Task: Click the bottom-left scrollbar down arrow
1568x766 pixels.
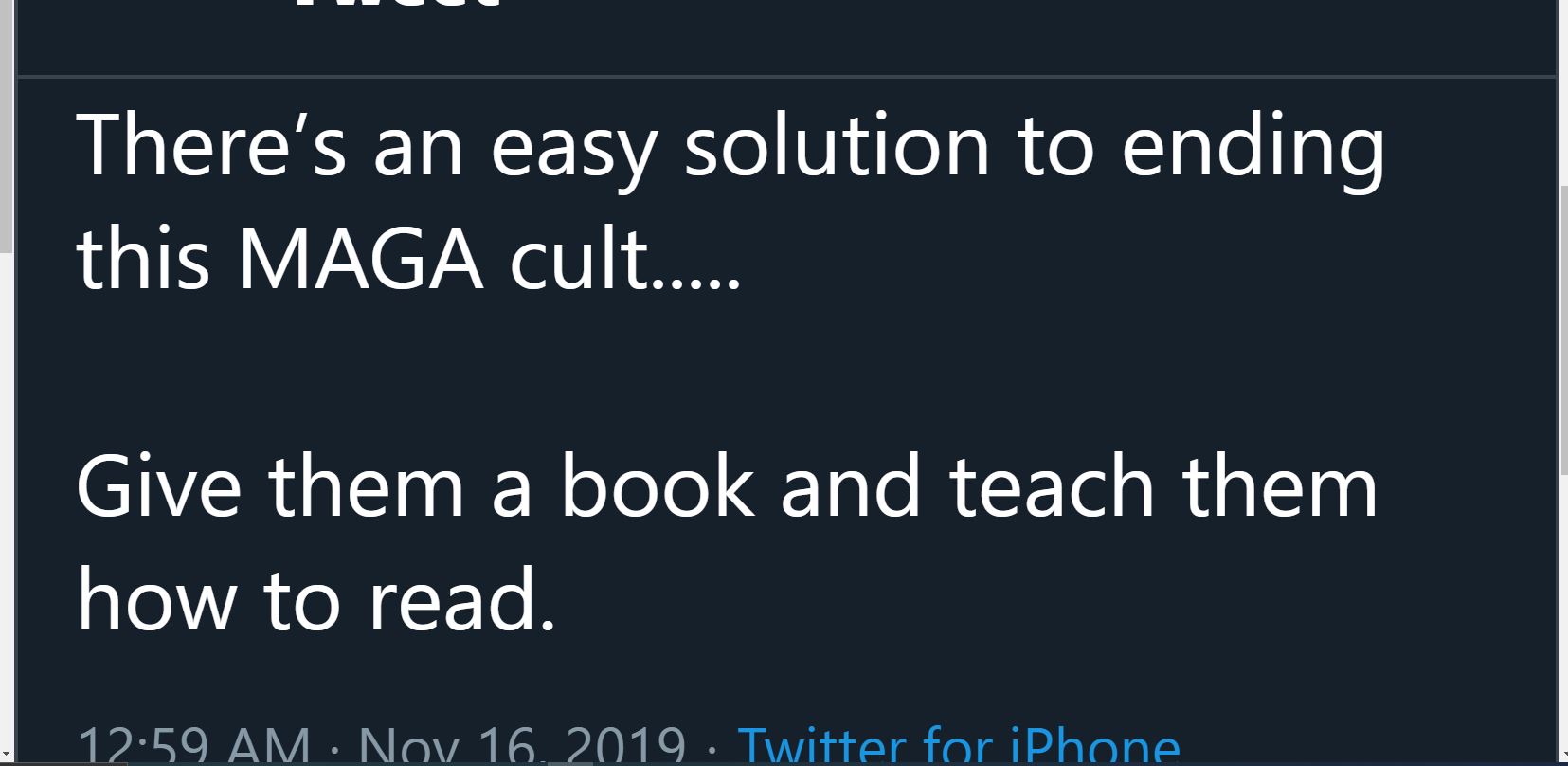Action: (x=6, y=757)
